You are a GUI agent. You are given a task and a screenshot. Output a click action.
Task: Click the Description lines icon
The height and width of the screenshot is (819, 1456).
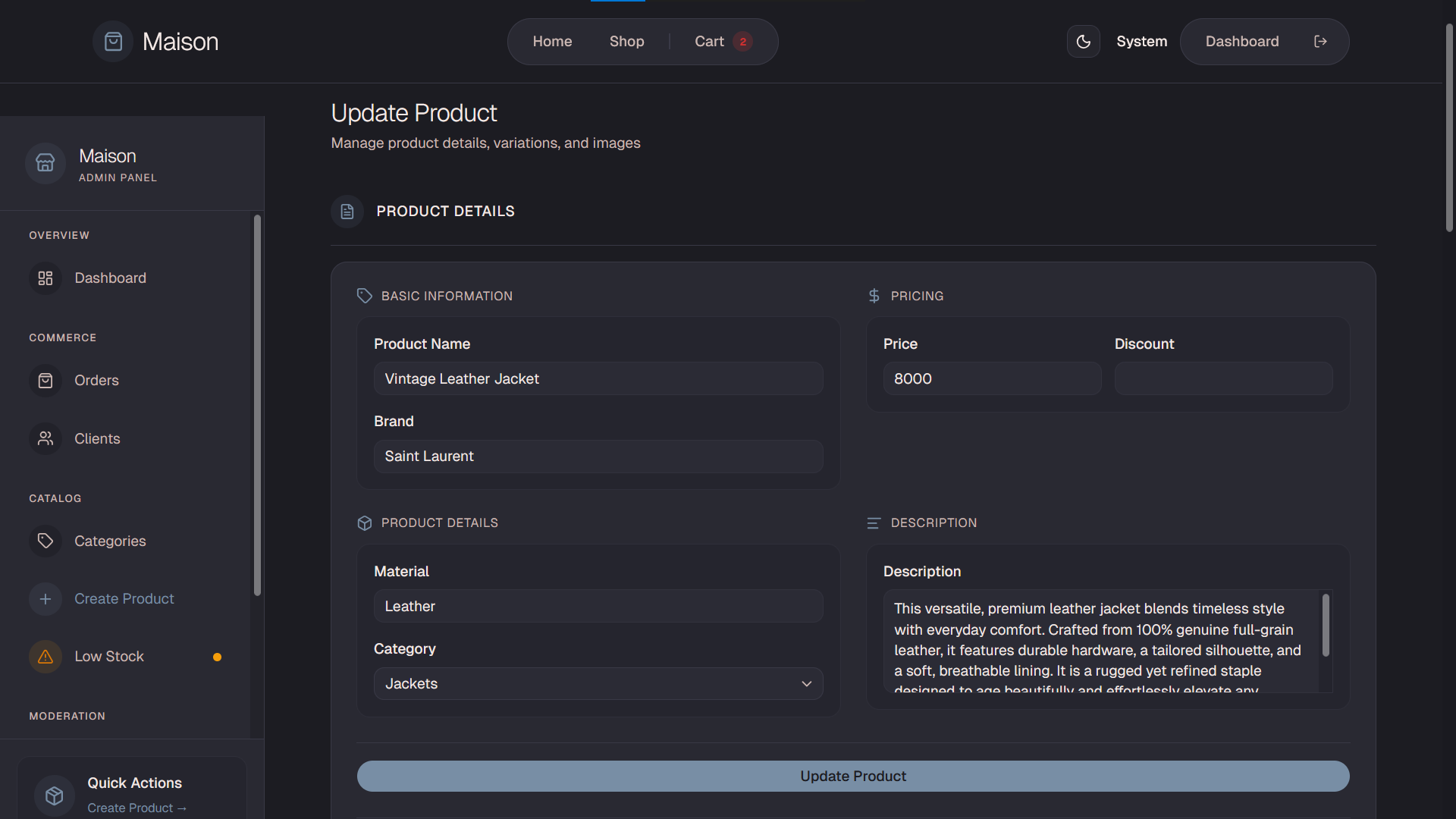click(x=874, y=523)
